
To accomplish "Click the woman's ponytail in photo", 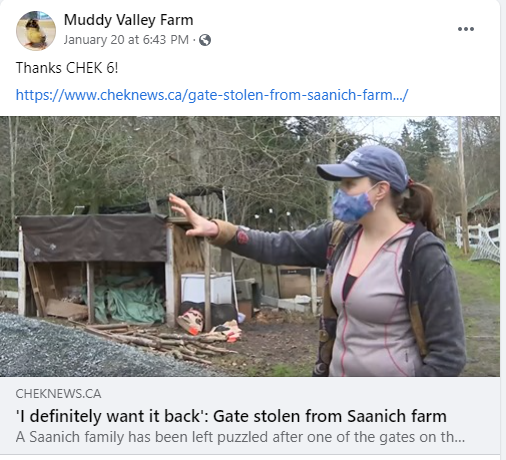I will tap(421, 207).
